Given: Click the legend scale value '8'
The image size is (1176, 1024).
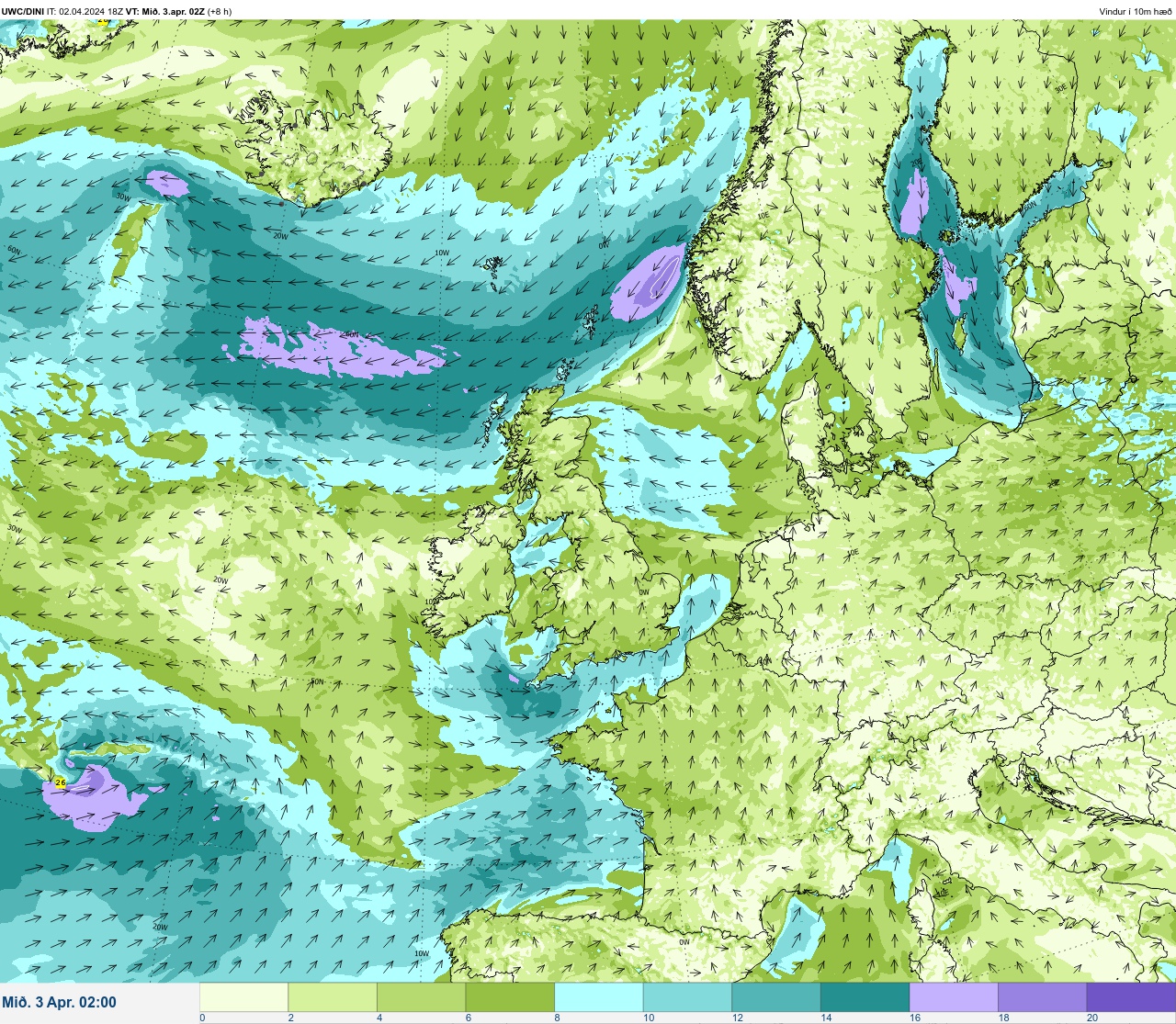Looking at the screenshot, I should (557, 1018).
